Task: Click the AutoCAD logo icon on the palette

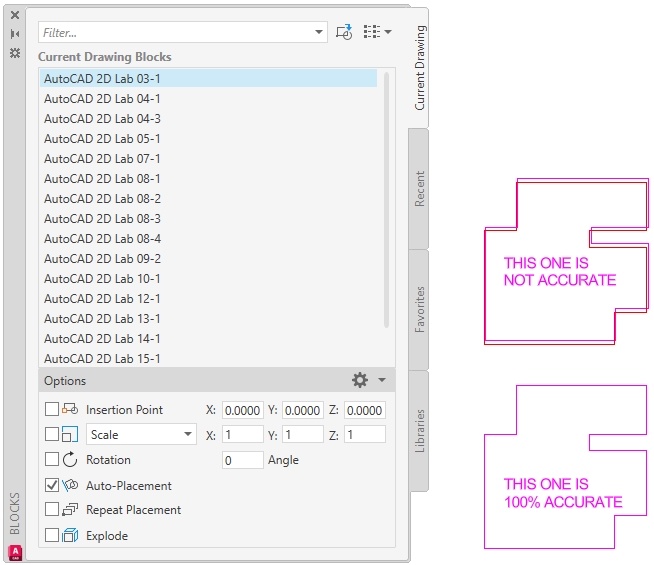Action: (15, 552)
